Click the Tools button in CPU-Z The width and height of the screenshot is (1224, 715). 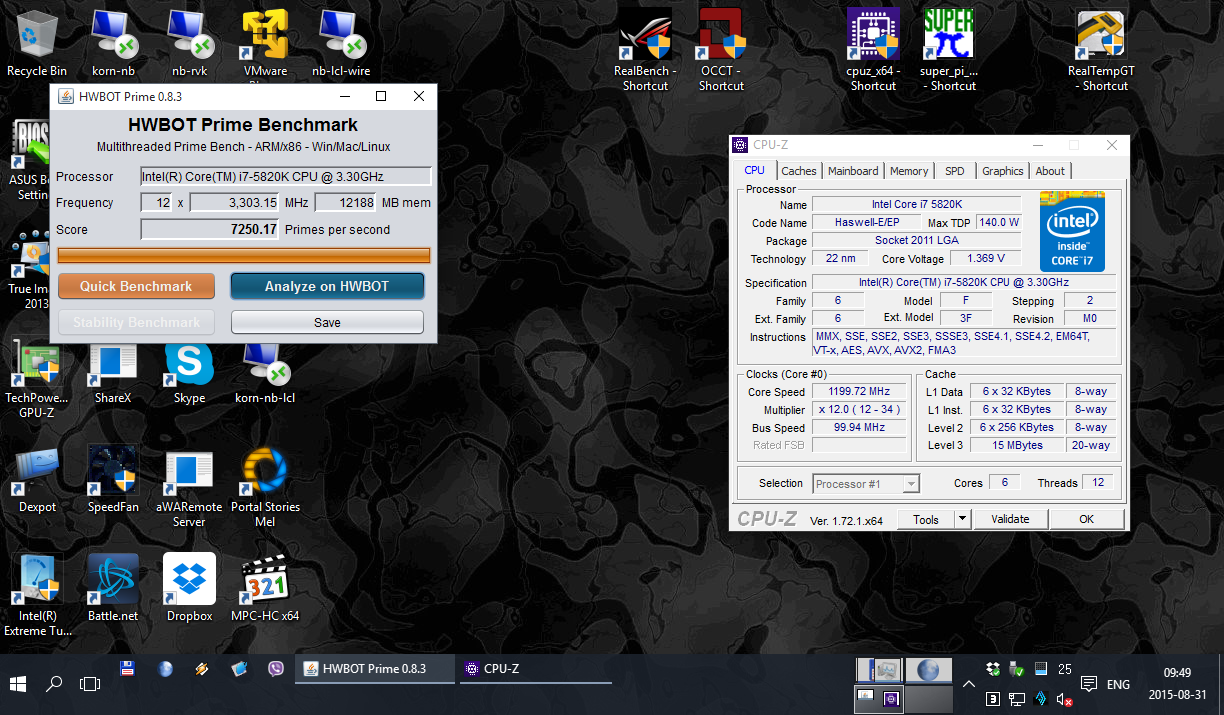point(926,519)
